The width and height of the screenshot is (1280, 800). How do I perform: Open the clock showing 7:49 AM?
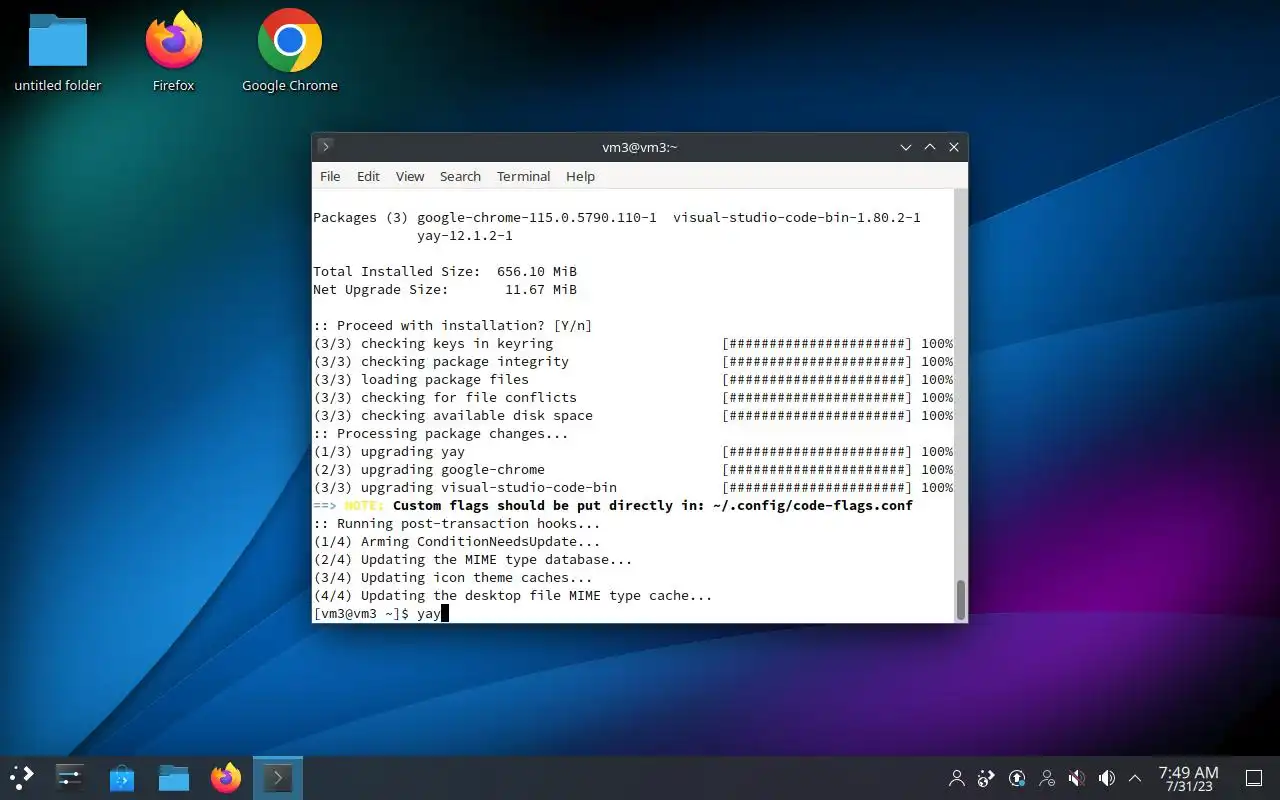(x=1188, y=777)
